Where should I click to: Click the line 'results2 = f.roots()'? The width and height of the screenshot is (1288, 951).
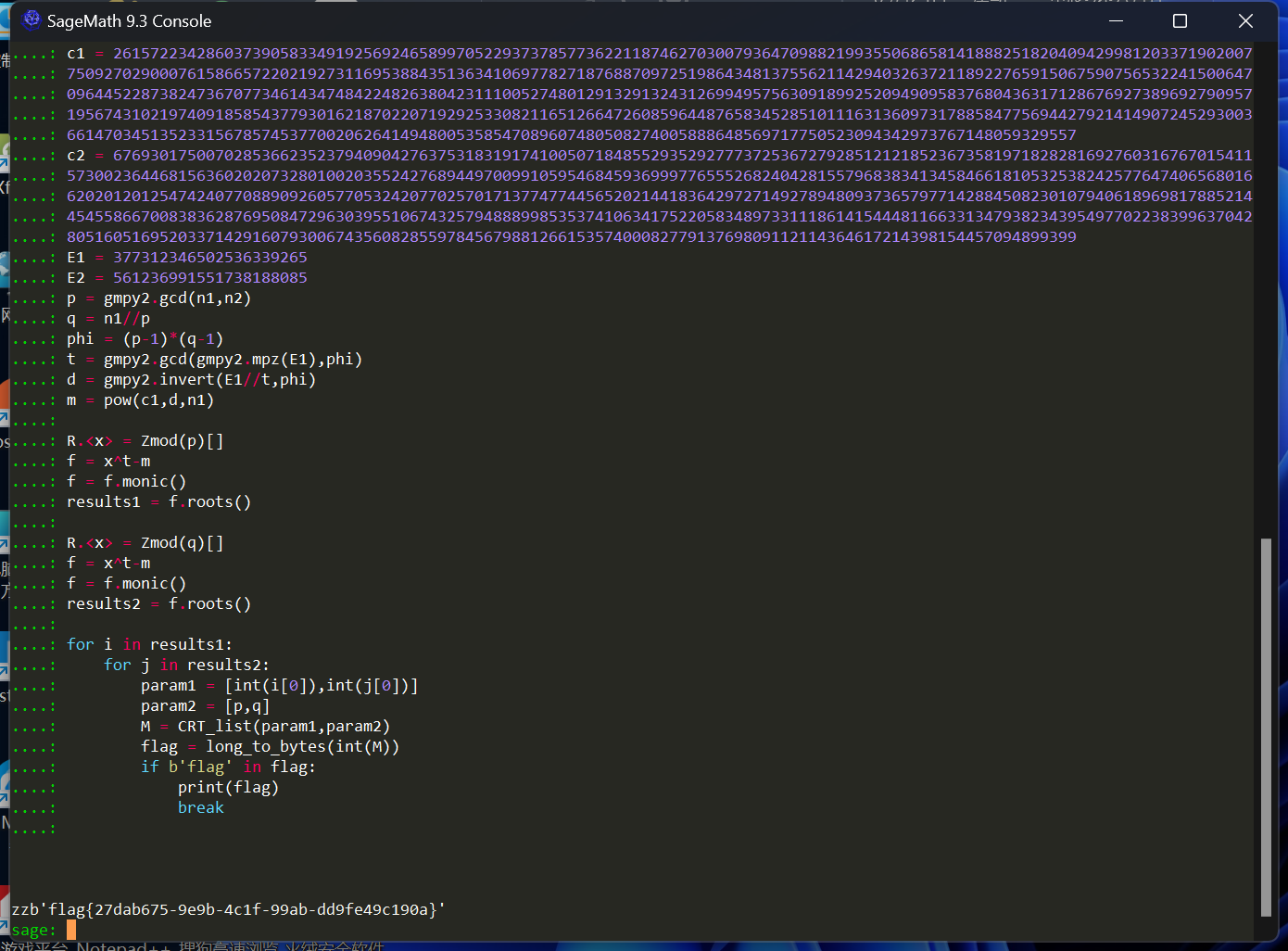point(158,603)
